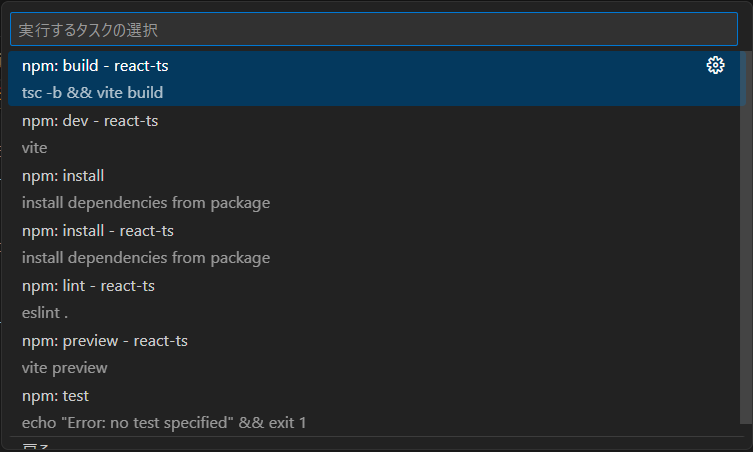Click the partially visible 戻る item at bottom
753x452 pixels.
[36, 446]
